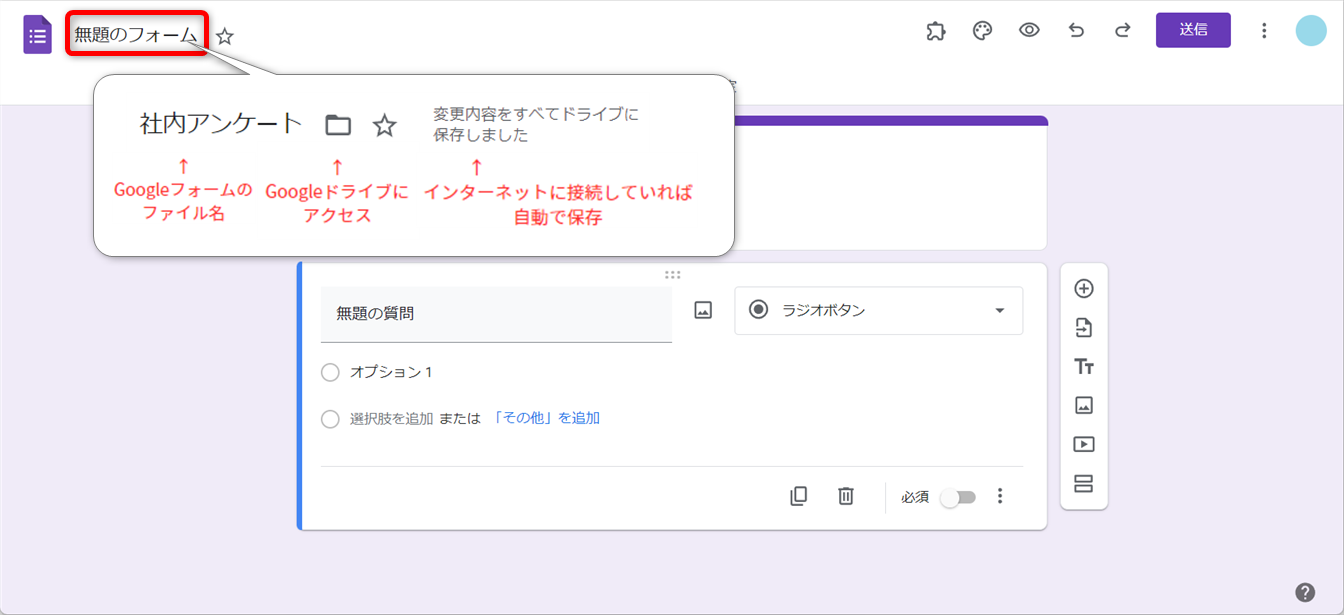Open the theme customization palette icon
Viewport: 1344px width, 615px height.
982,31
